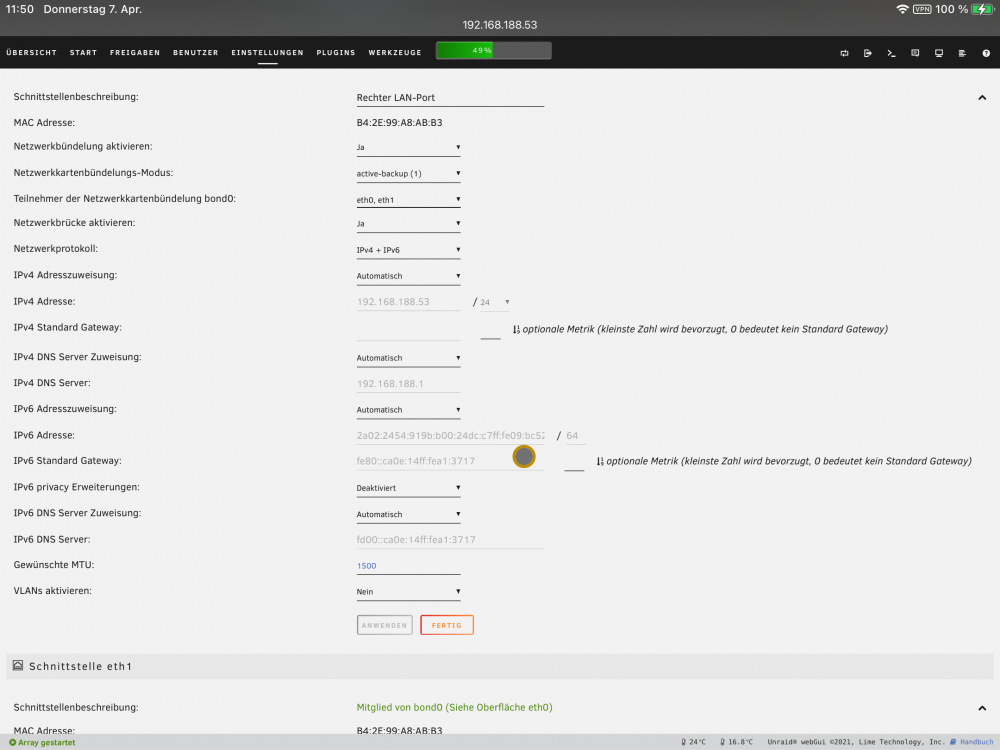1000x750 pixels.
Task: Collapse the eth0 interface section chevron
Action: pos(982,98)
